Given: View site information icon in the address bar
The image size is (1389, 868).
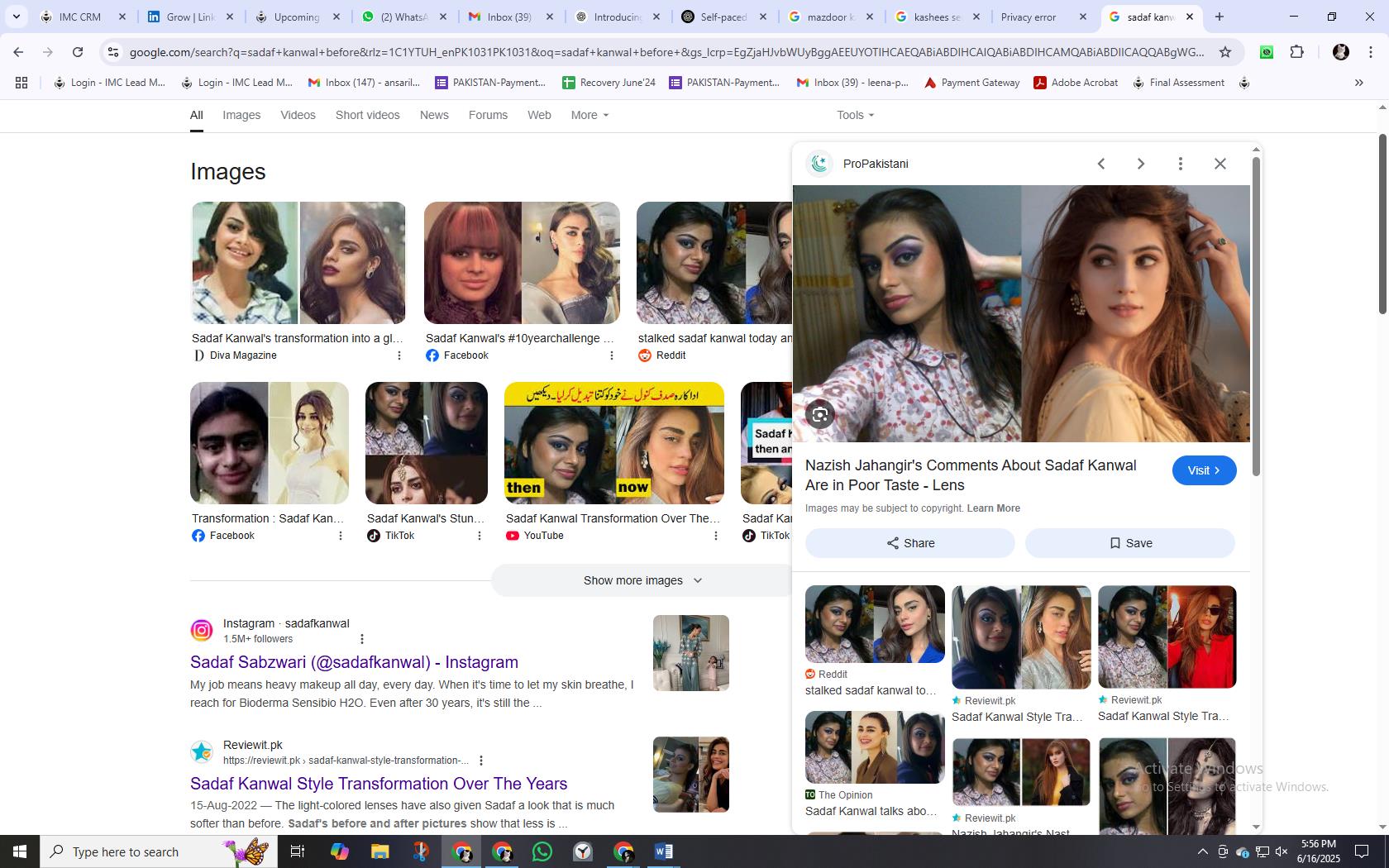Looking at the screenshot, I should coord(113,52).
